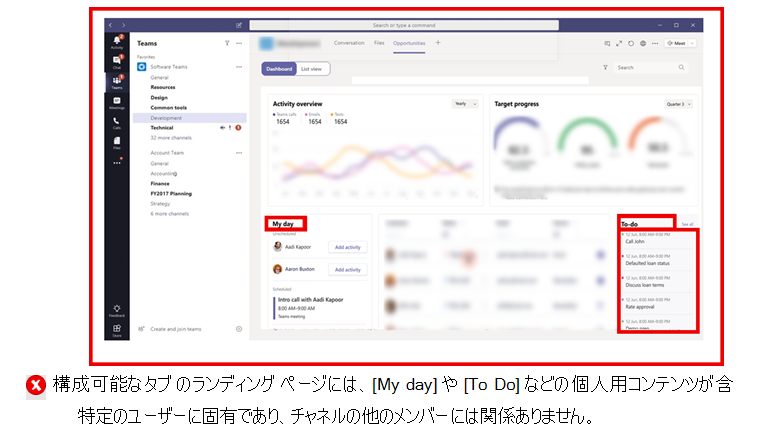Screen dimensions: 772x432
Task: Add activity for Aaron Buxton
Action: [348, 270]
